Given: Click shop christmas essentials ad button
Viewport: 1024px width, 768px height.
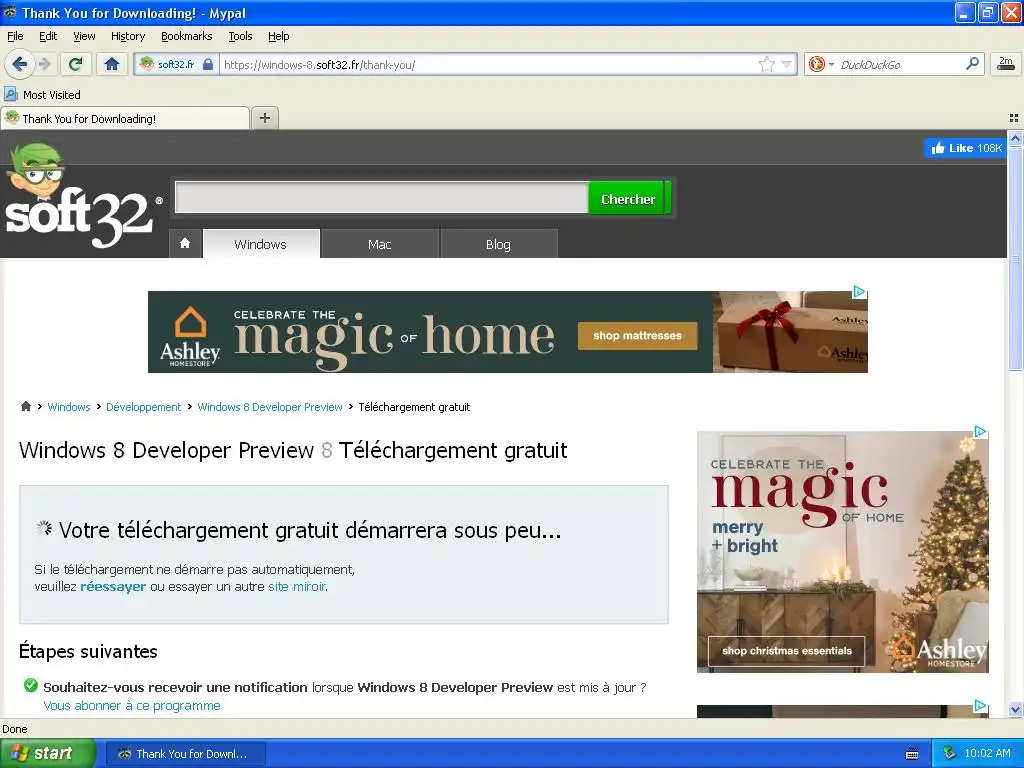Looking at the screenshot, I should (x=787, y=650).
